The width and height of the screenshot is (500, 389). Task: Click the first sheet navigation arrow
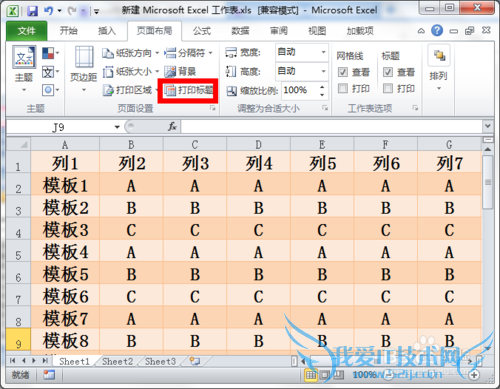pyautogui.click(x=13, y=360)
